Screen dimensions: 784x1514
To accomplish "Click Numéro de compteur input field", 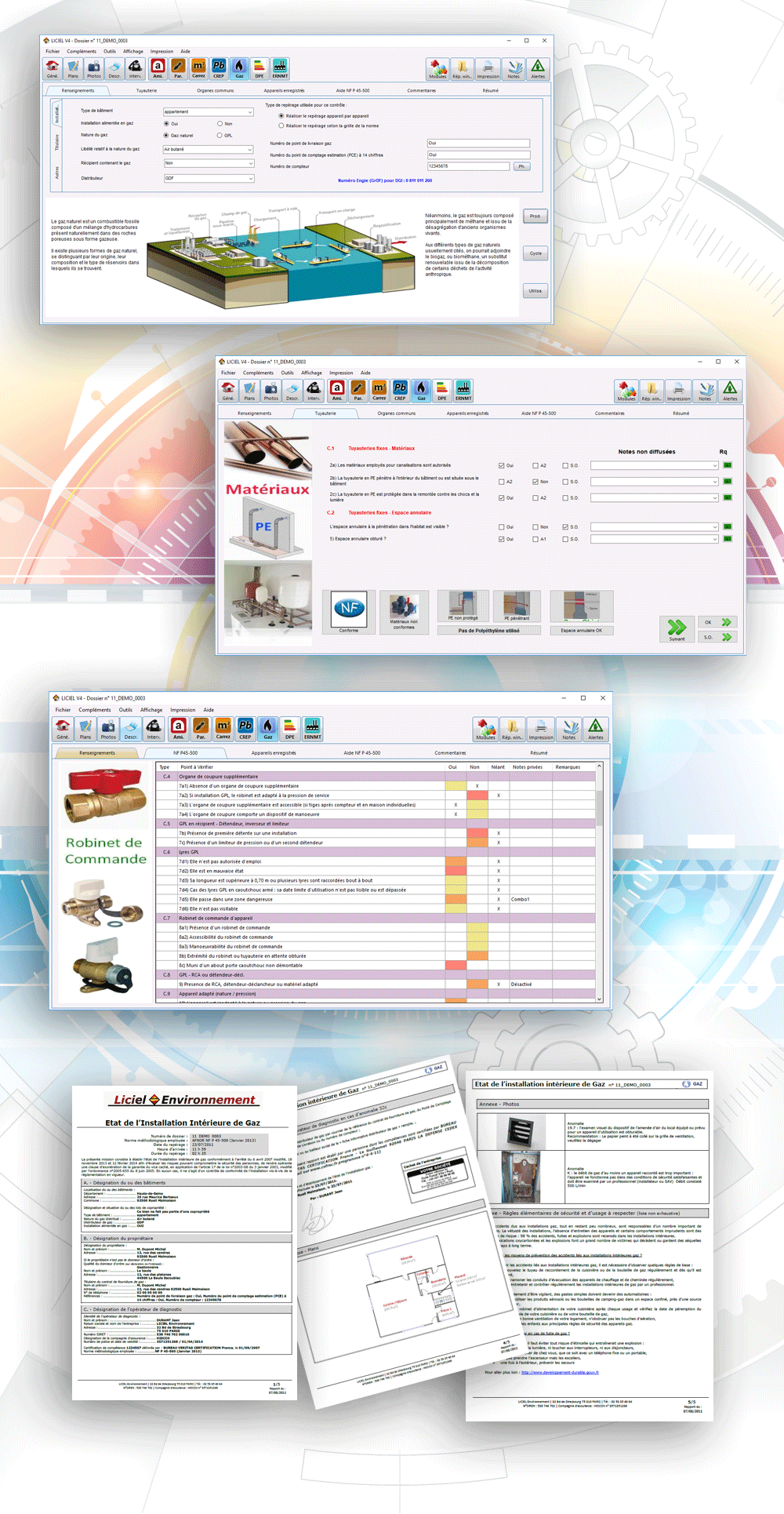I will tap(468, 166).
